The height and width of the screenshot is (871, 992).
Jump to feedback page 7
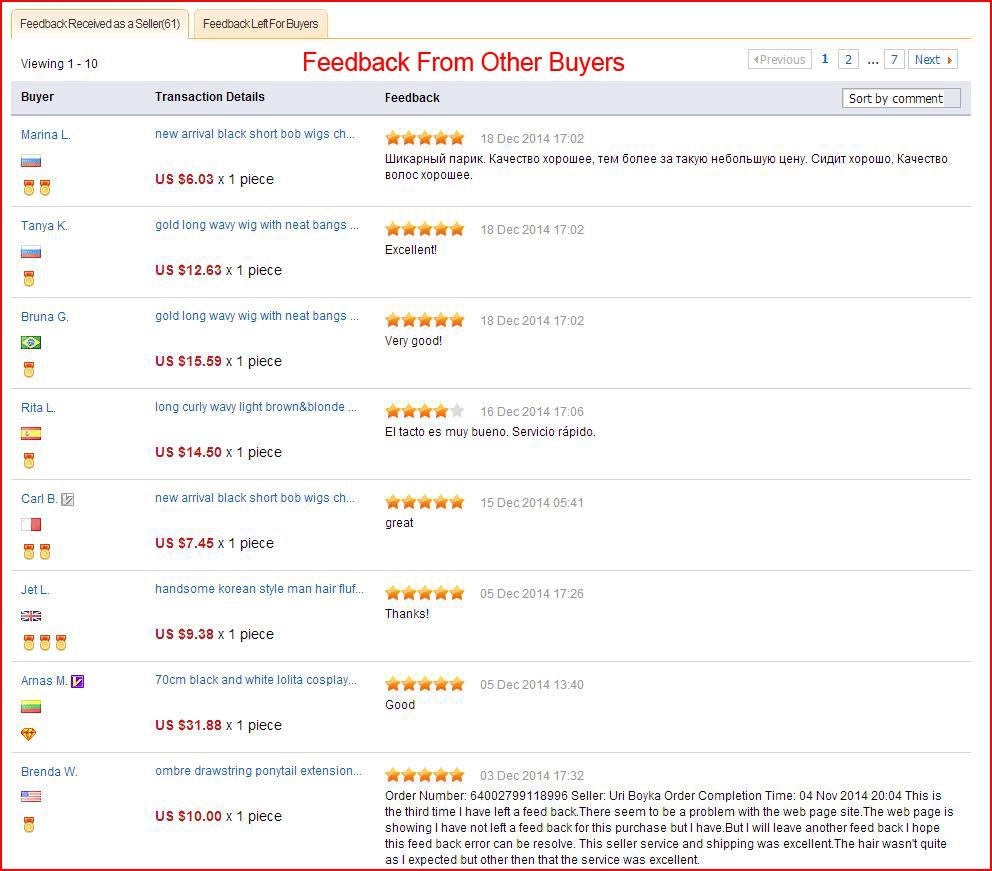(894, 60)
